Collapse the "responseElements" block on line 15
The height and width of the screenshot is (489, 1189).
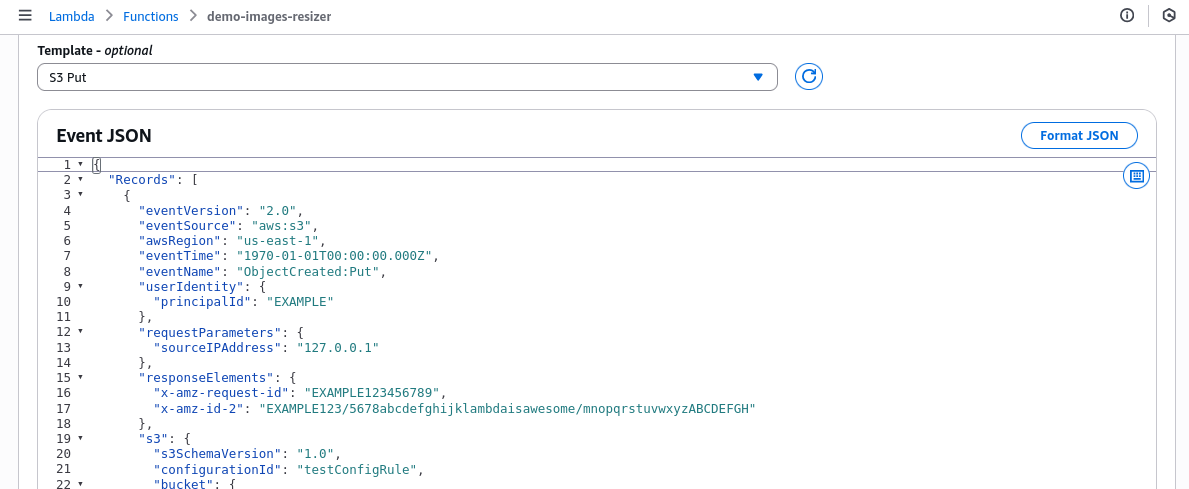click(x=80, y=377)
